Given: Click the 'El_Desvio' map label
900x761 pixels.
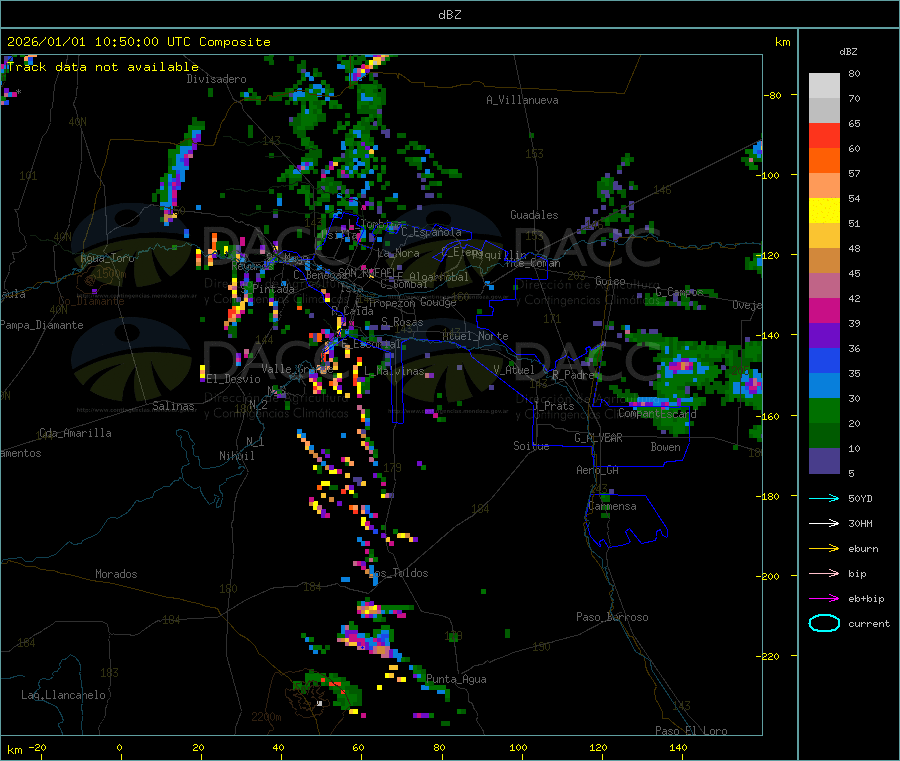Looking at the screenshot, I should (x=233, y=379).
